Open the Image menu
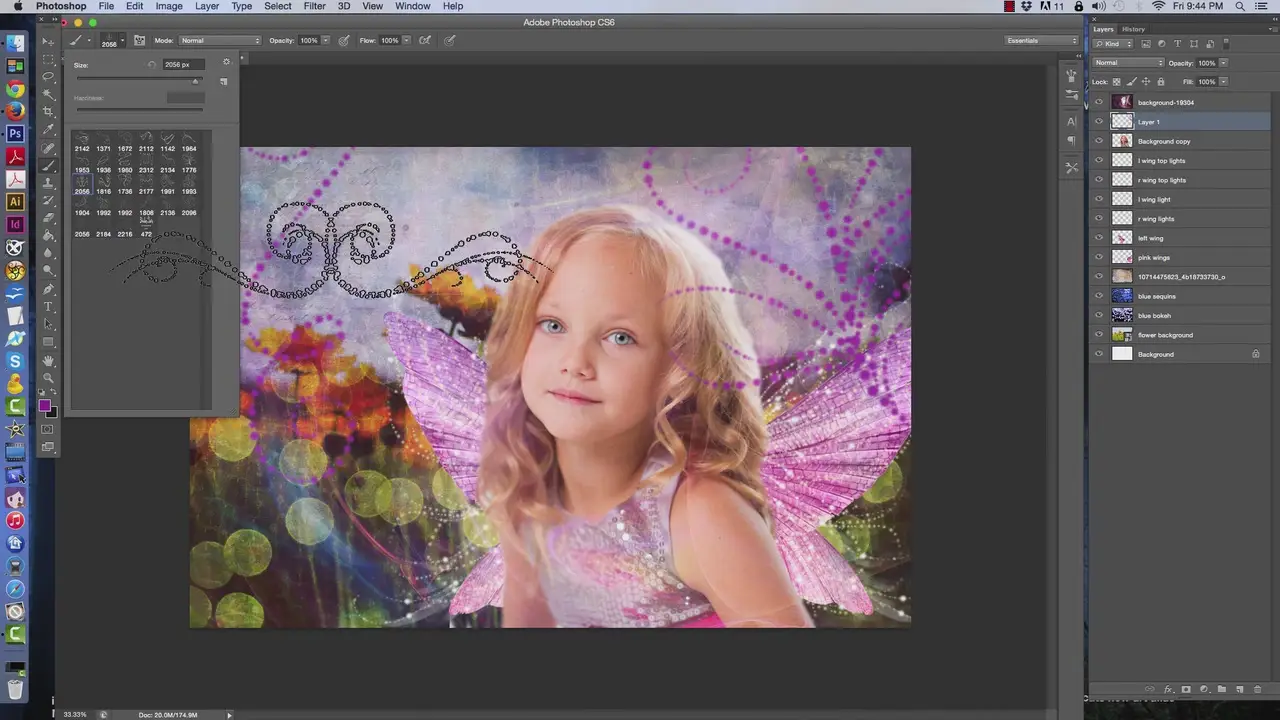This screenshot has height=720, width=1280. coord(169,6)
